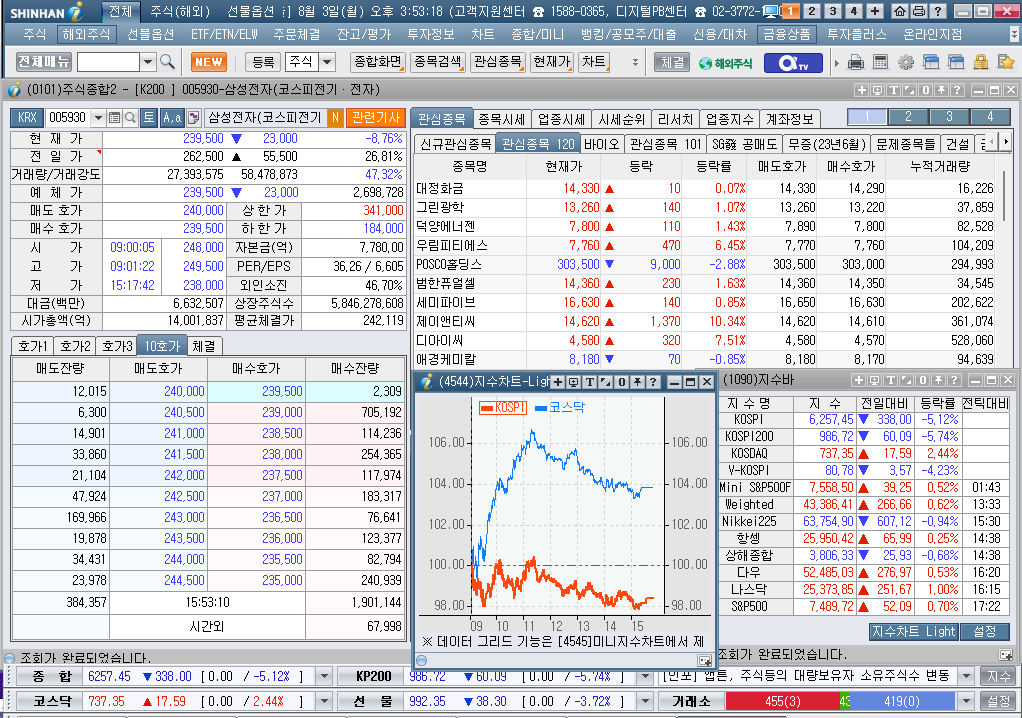Toggle the 코스닥 legend series in chart
The image size is (1022, 718).
(x=560, y=407)
